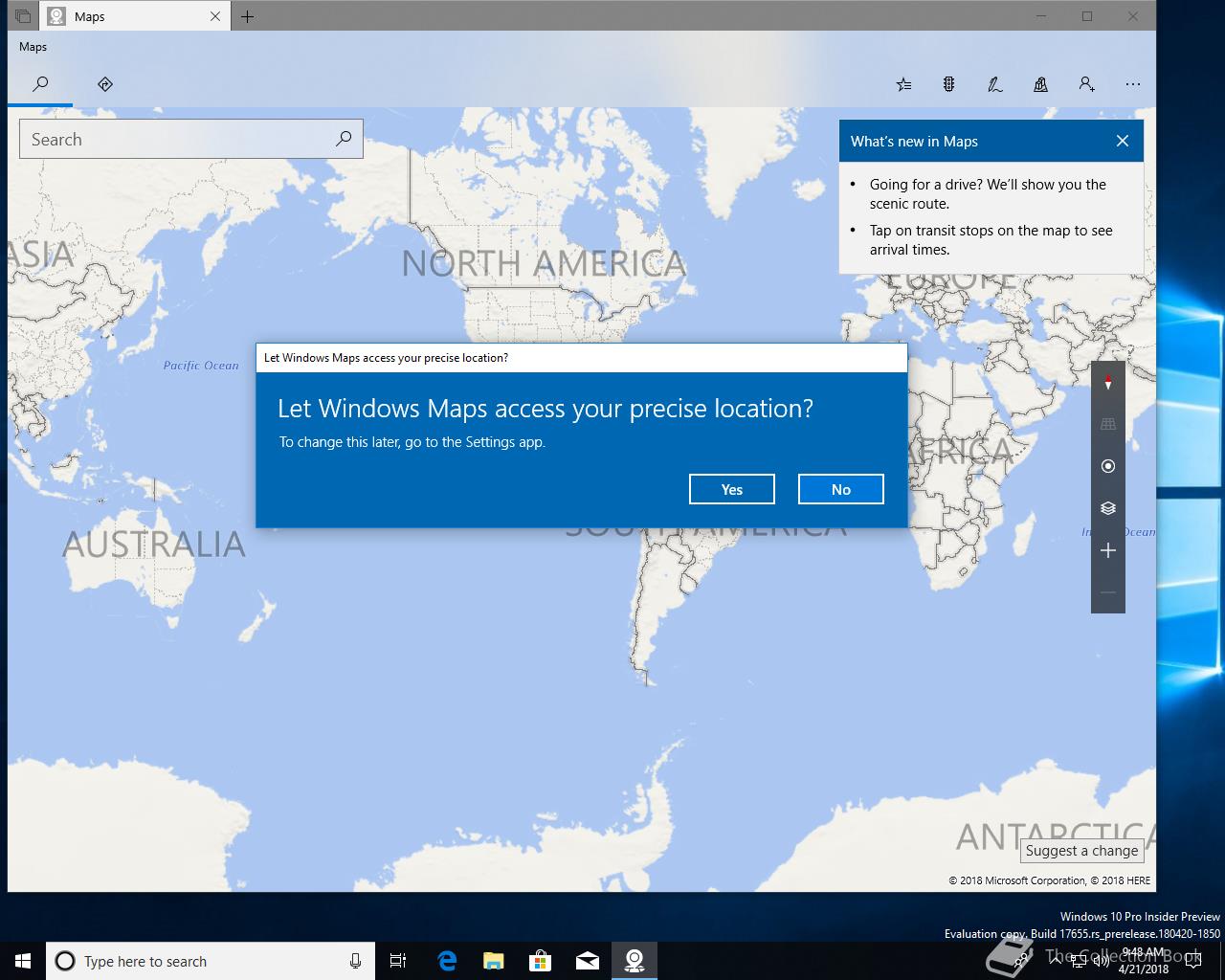
Task: Open the See more ellipsis menu
Action: (x=1133, y=84)
